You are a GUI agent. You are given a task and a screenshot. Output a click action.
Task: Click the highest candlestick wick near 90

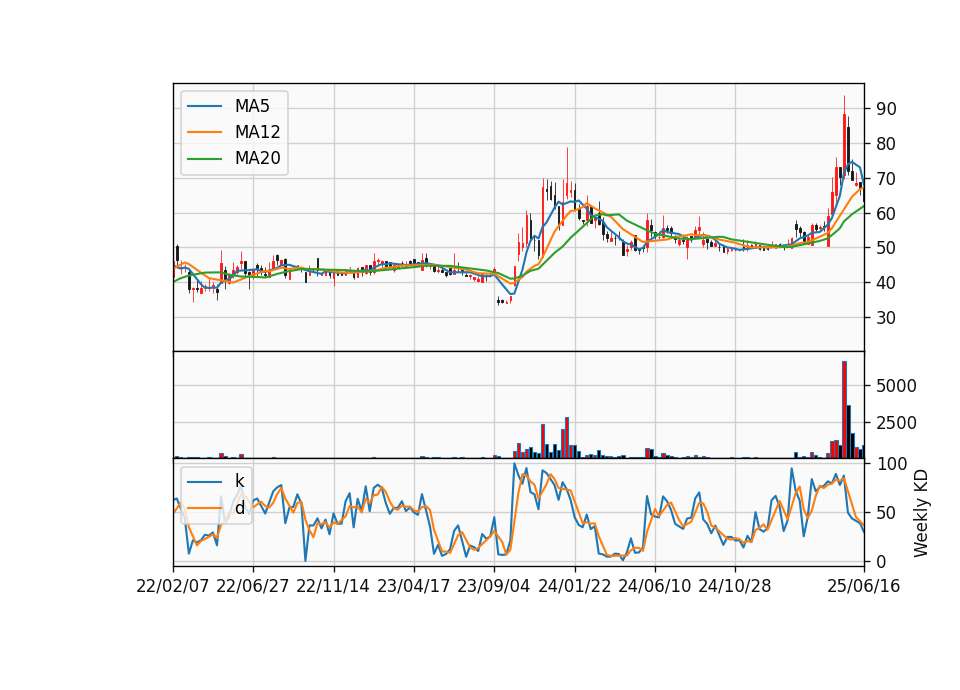pyautogui.click(x=844, y=105)
